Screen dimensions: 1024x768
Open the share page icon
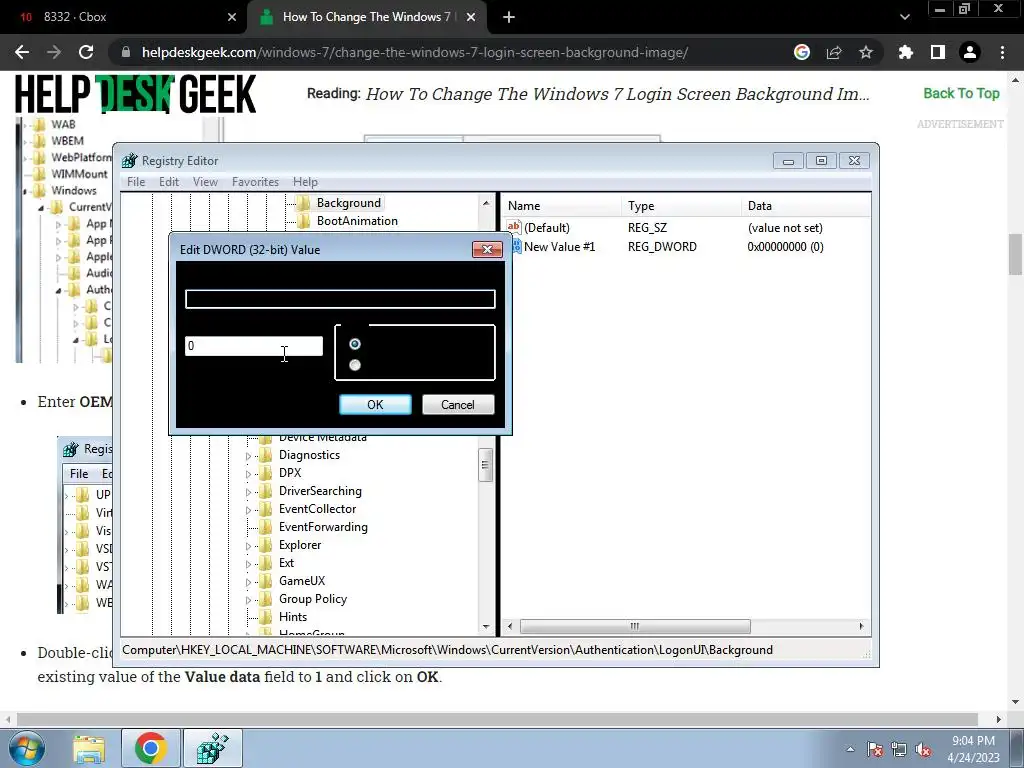834,52
